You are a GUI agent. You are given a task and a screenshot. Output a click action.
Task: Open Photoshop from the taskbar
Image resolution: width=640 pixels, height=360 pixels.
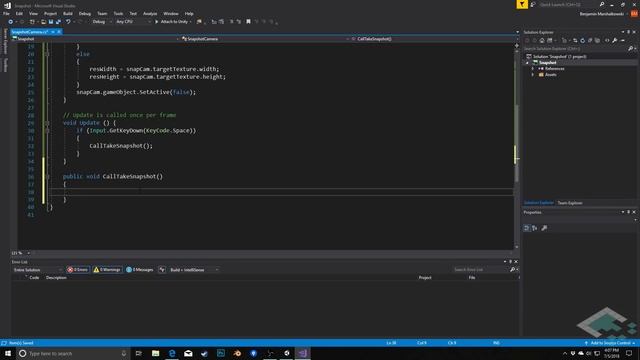pyautogui.click(x=221, y=353)
